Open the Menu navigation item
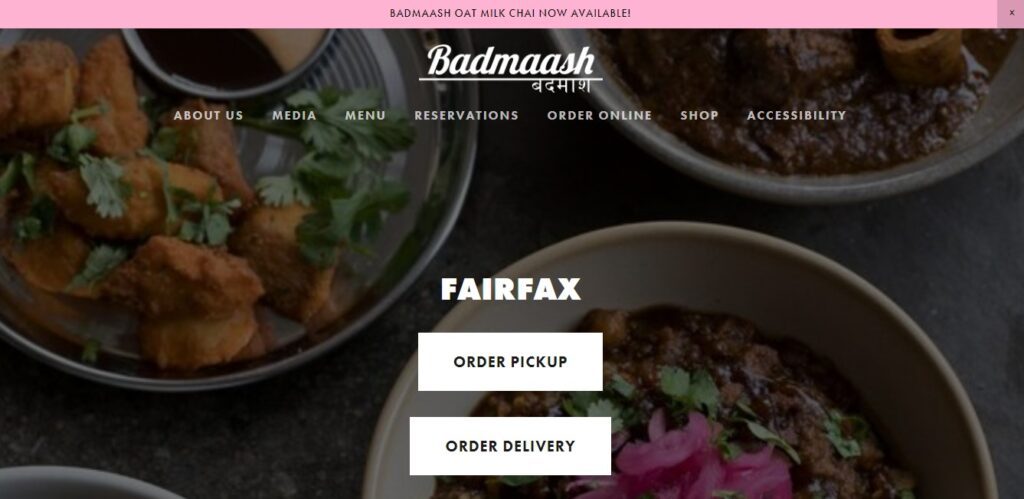This screenshot has width=1024, height=499. coord(365,116)
